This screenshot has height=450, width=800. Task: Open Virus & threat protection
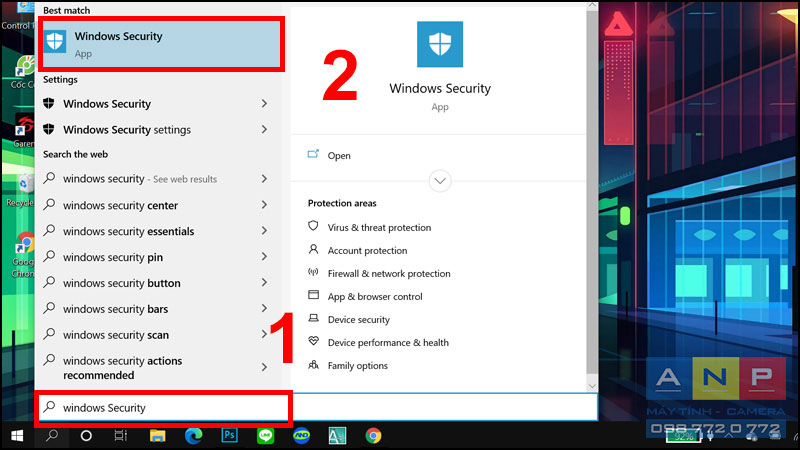point(379,228)
